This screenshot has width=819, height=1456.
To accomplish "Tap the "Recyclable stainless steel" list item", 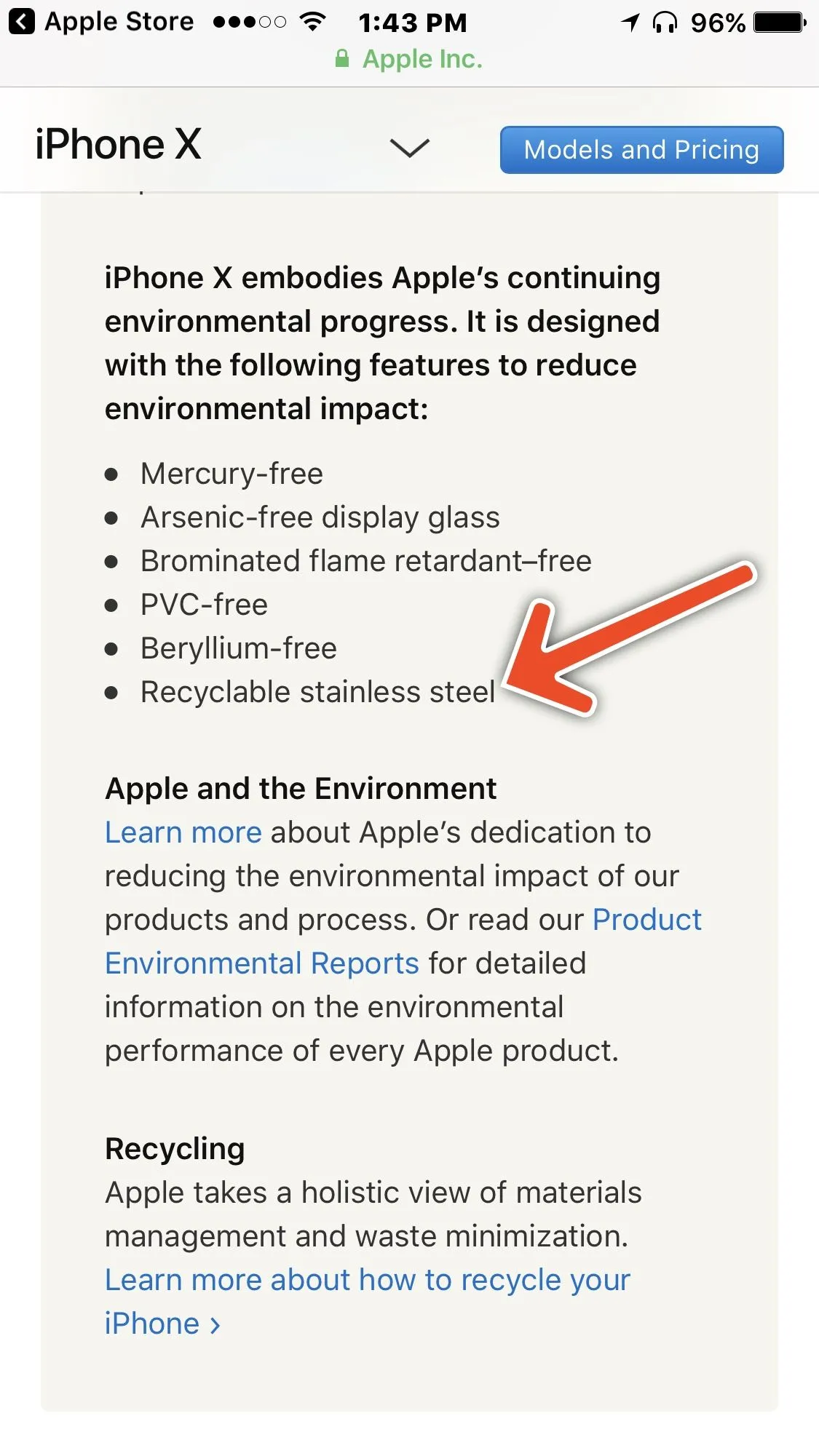I will [x=317, y=692].
